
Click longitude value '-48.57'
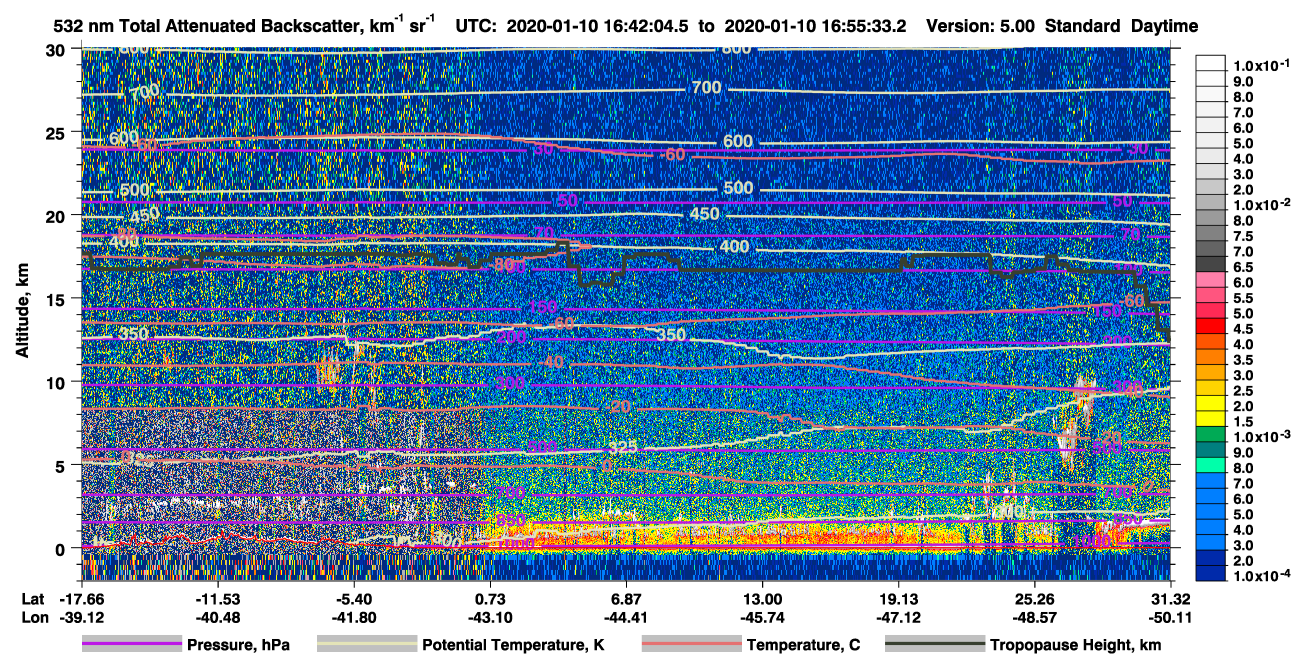[1034, 617]
